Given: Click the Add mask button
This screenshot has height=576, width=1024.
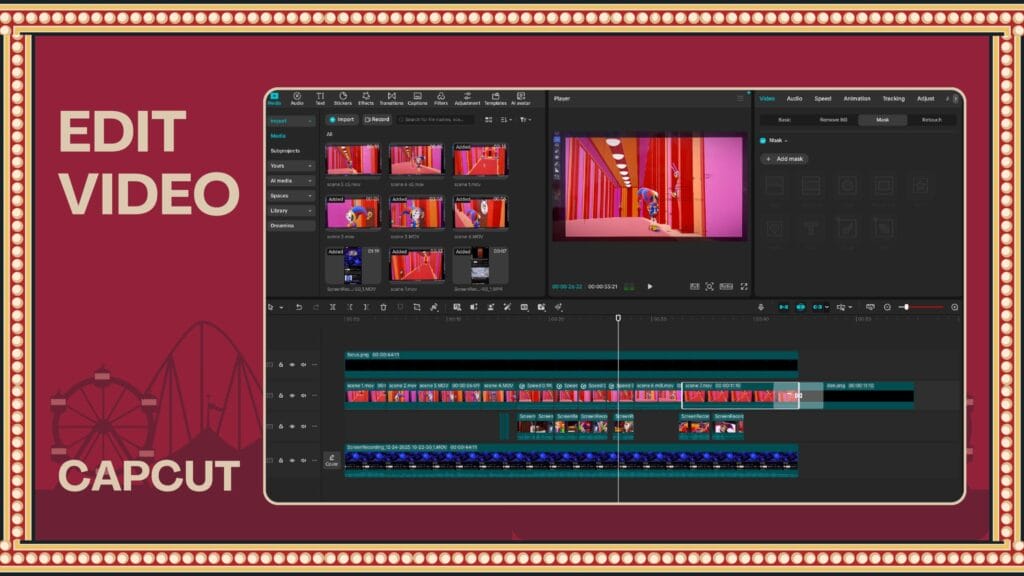Looking at the screenshot, I should pos(784,159).
